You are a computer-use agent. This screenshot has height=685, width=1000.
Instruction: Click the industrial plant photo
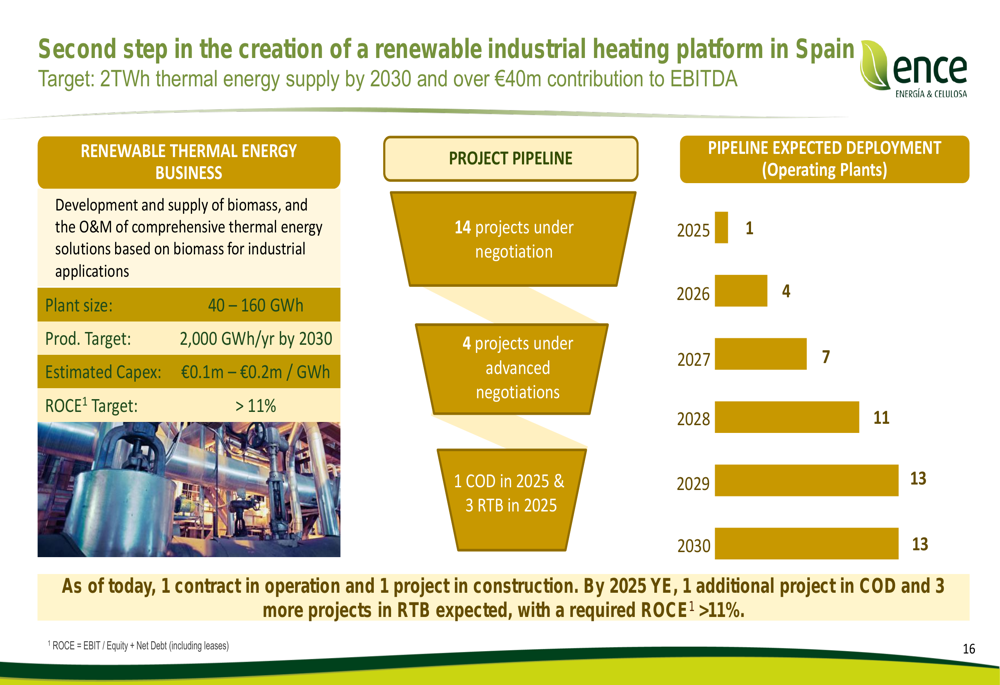(189, 489)
